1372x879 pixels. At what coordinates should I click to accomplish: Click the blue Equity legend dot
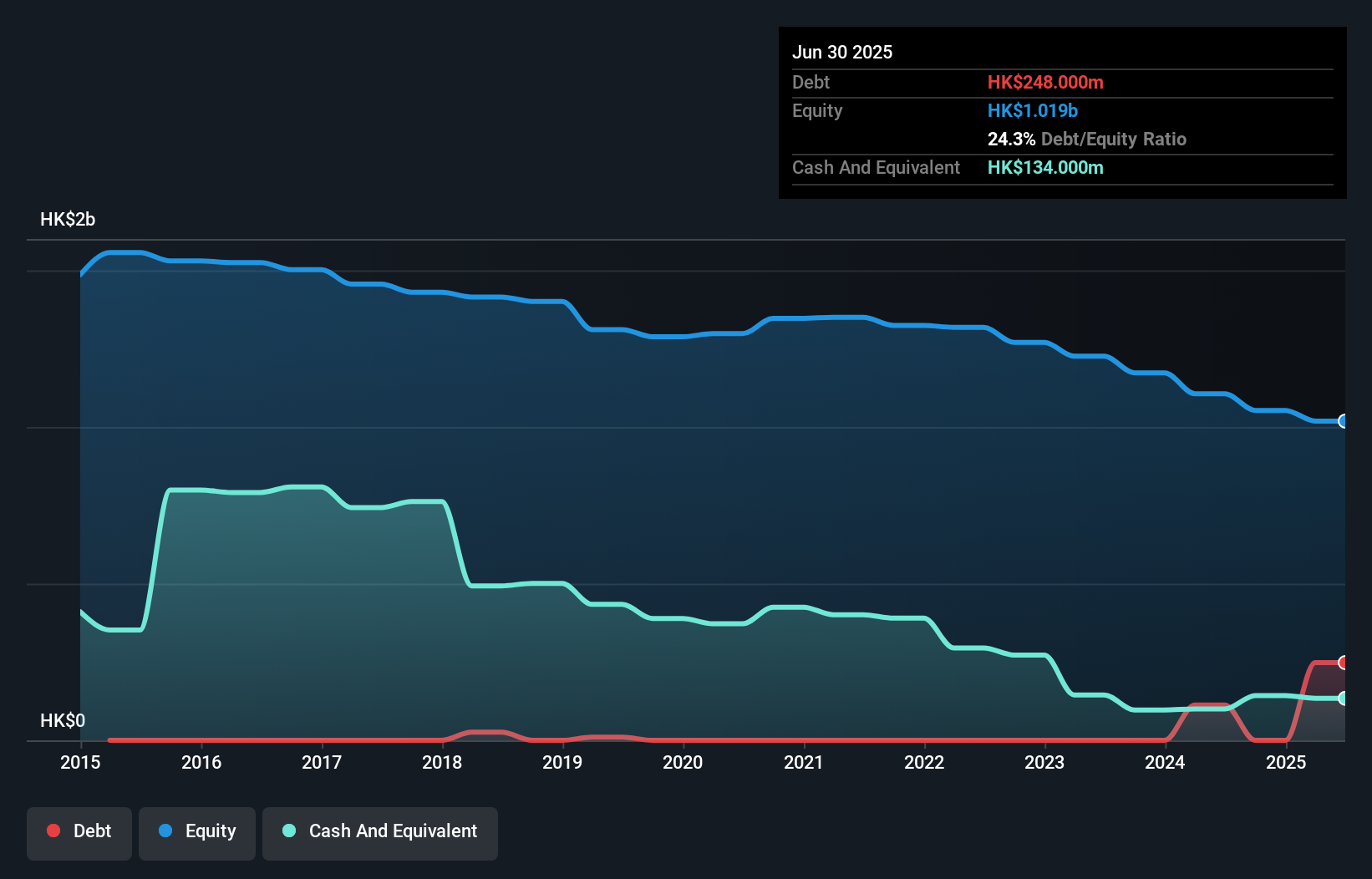[165, 831]
